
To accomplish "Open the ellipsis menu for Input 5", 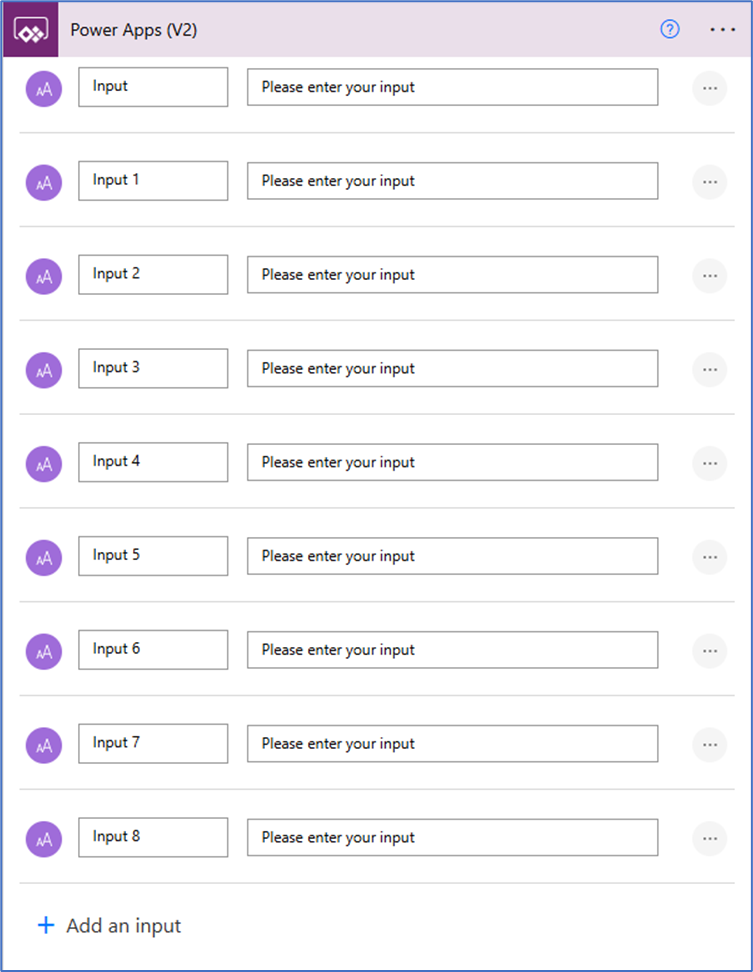I will (x=710, y=557).
